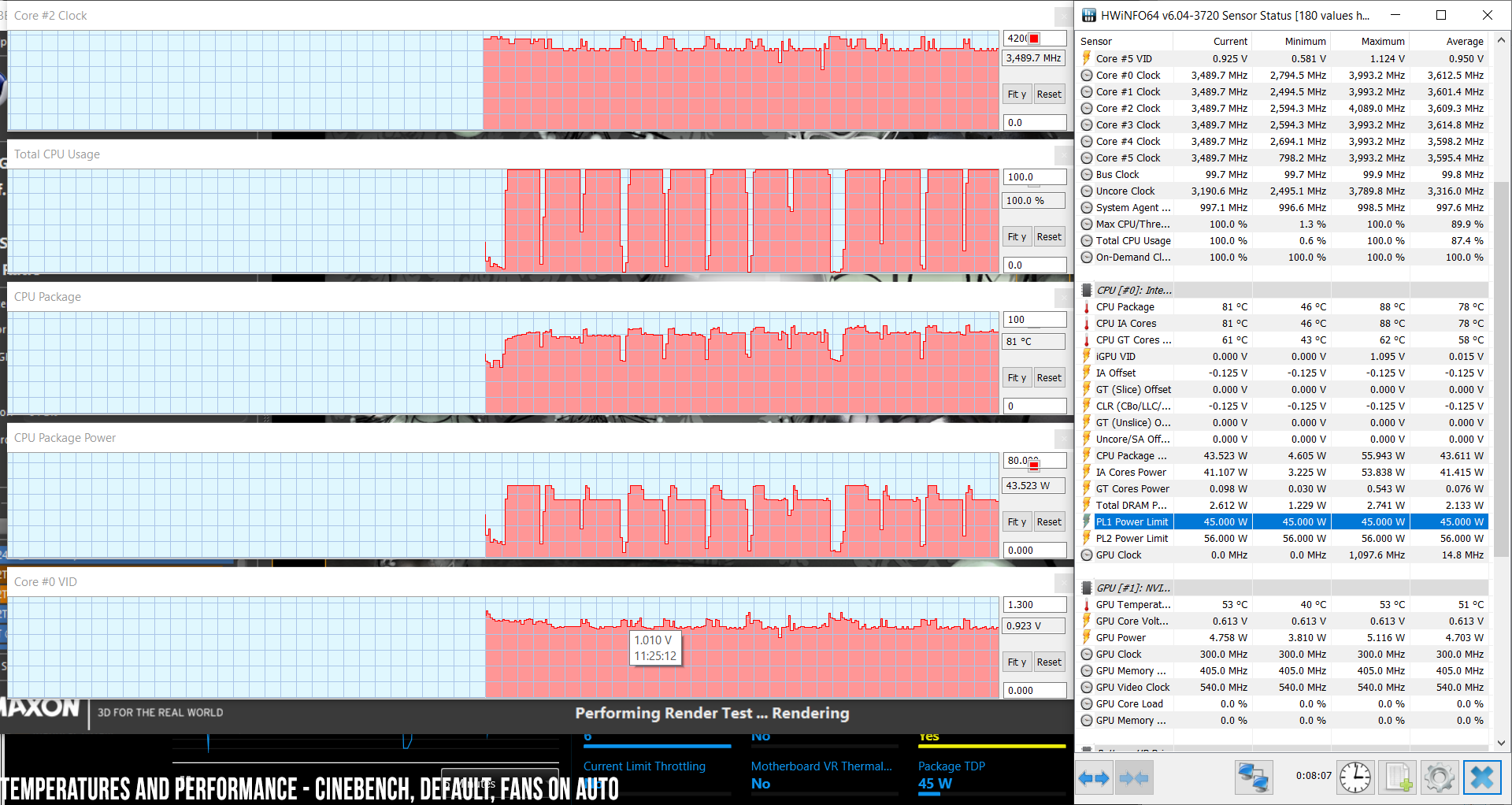Click sensor list scrollbar up arrow
The height and width of the screenshot is (805, 1512).
click(1501, 40)
